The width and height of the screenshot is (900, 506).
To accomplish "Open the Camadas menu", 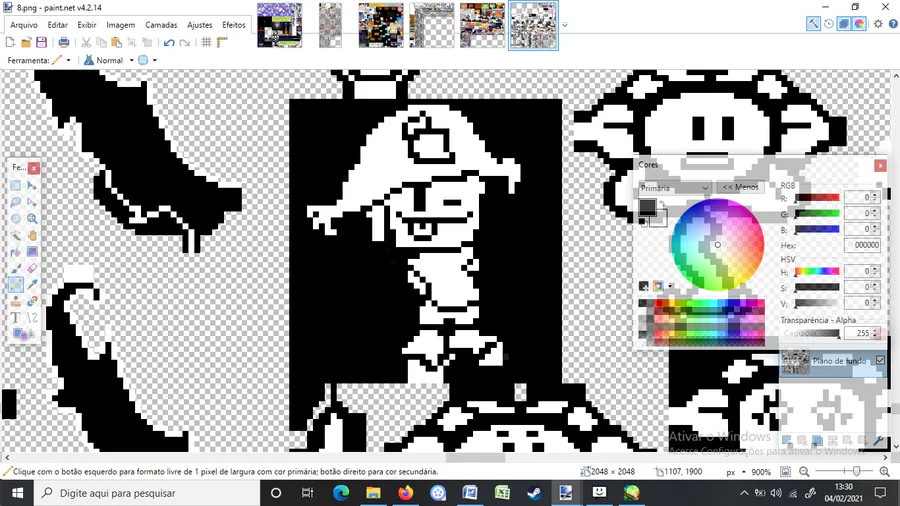I will coord(161,25).
